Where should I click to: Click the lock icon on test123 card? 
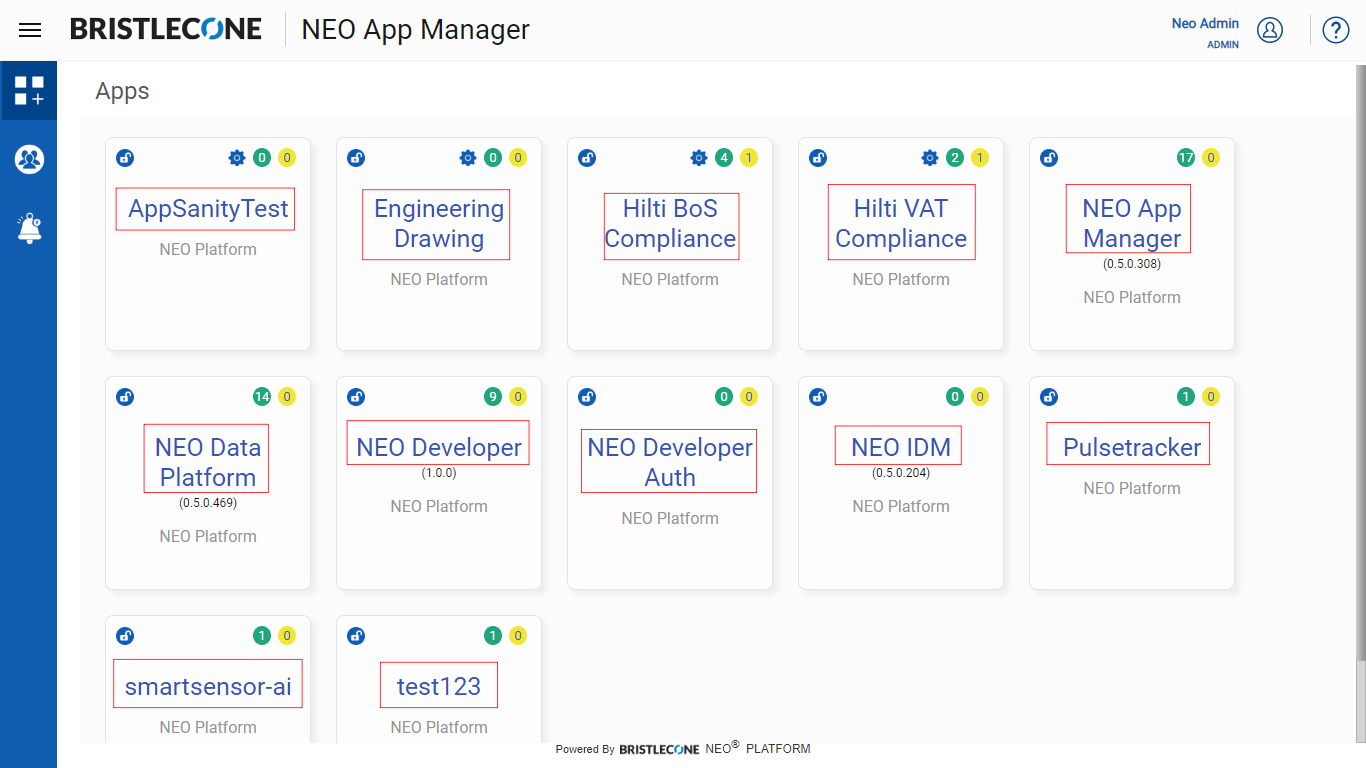click(x=356, y=636)
